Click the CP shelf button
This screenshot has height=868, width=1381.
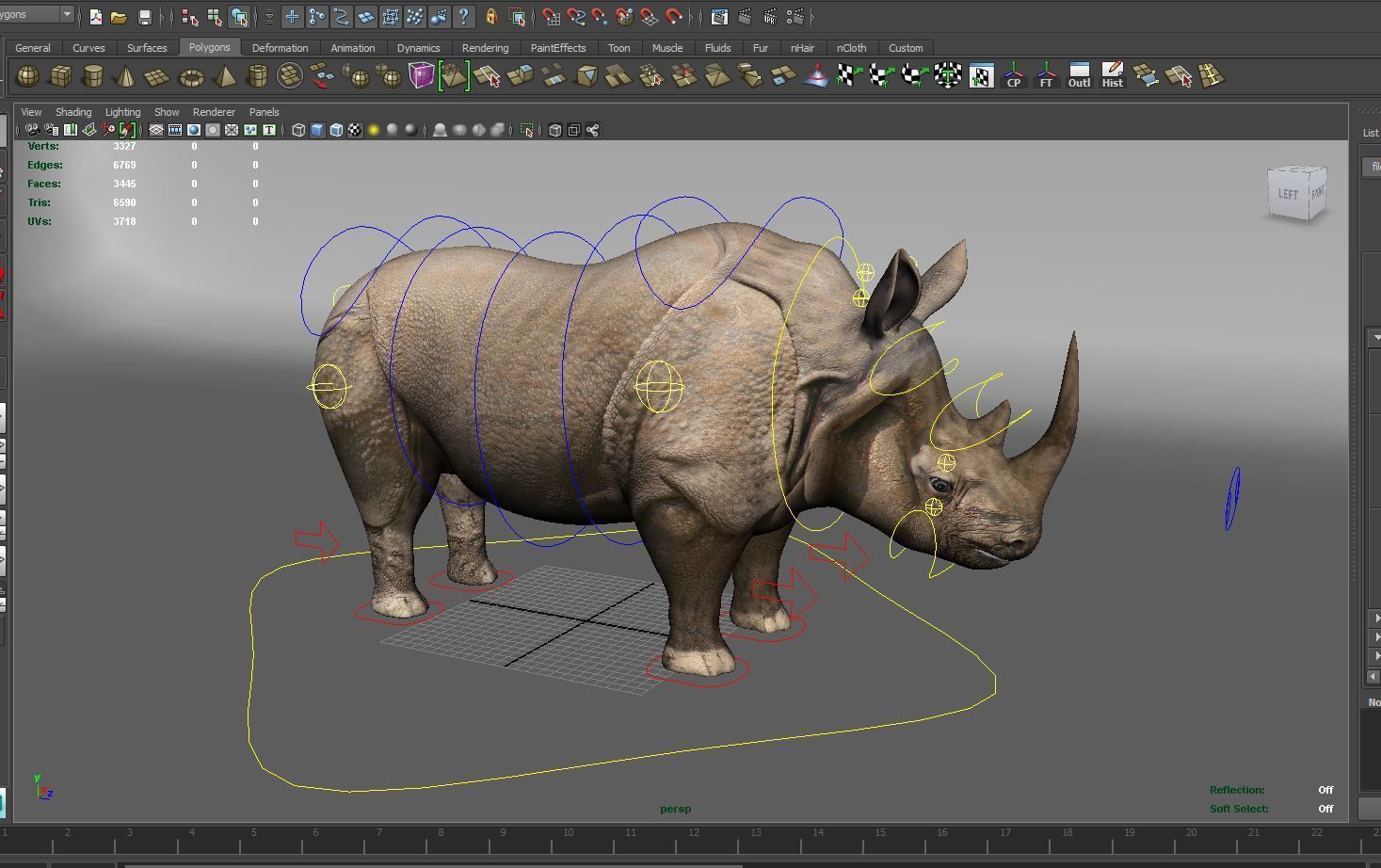pos(1013,76)
